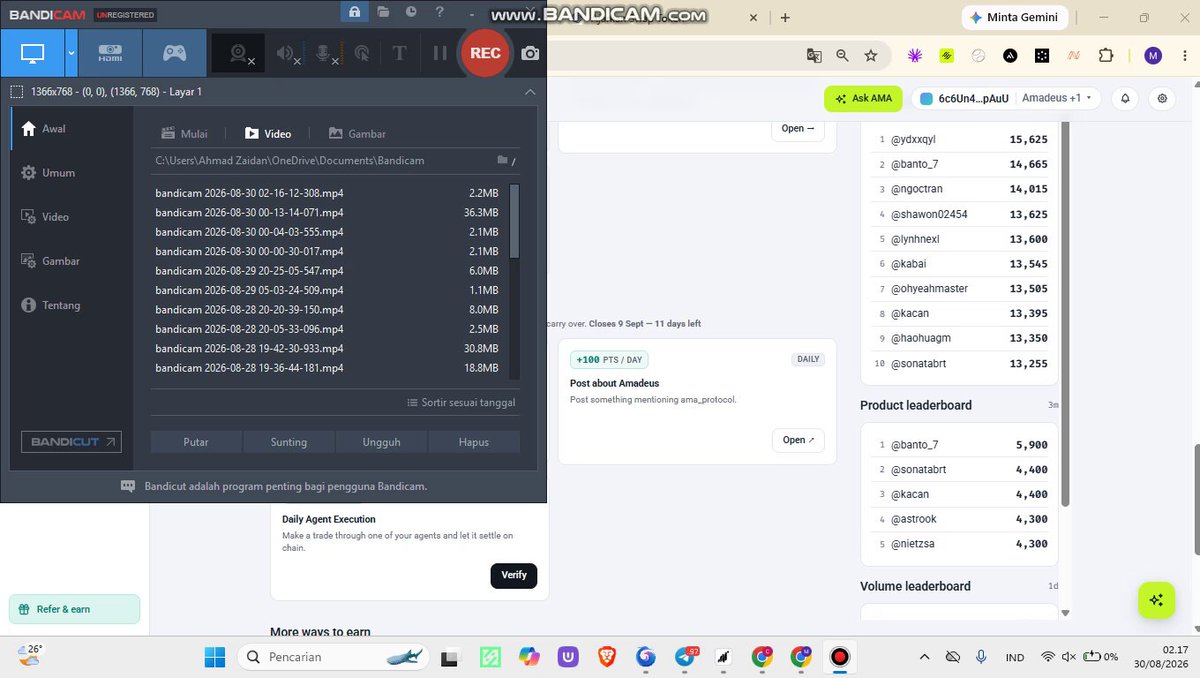This screenshot has height=678, width=1200.
Task: Start recording with the red REC button
Action: point(485,53)
